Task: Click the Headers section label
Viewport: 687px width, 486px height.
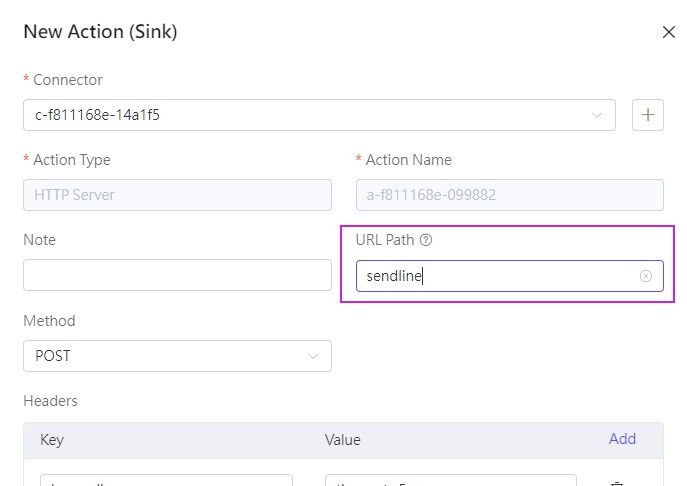Action: 50,401
